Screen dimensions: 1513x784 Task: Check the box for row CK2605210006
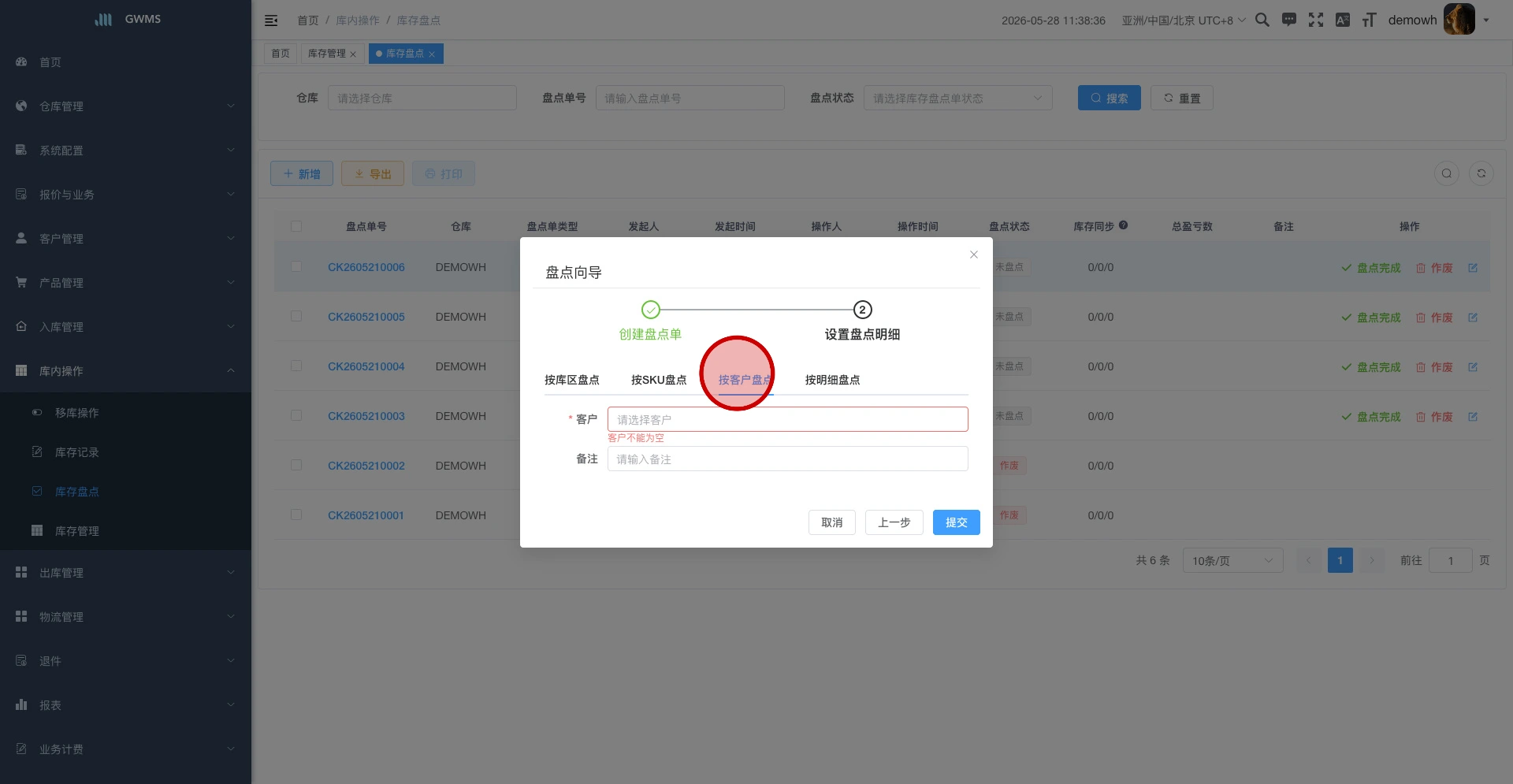[x=296, y=267]
